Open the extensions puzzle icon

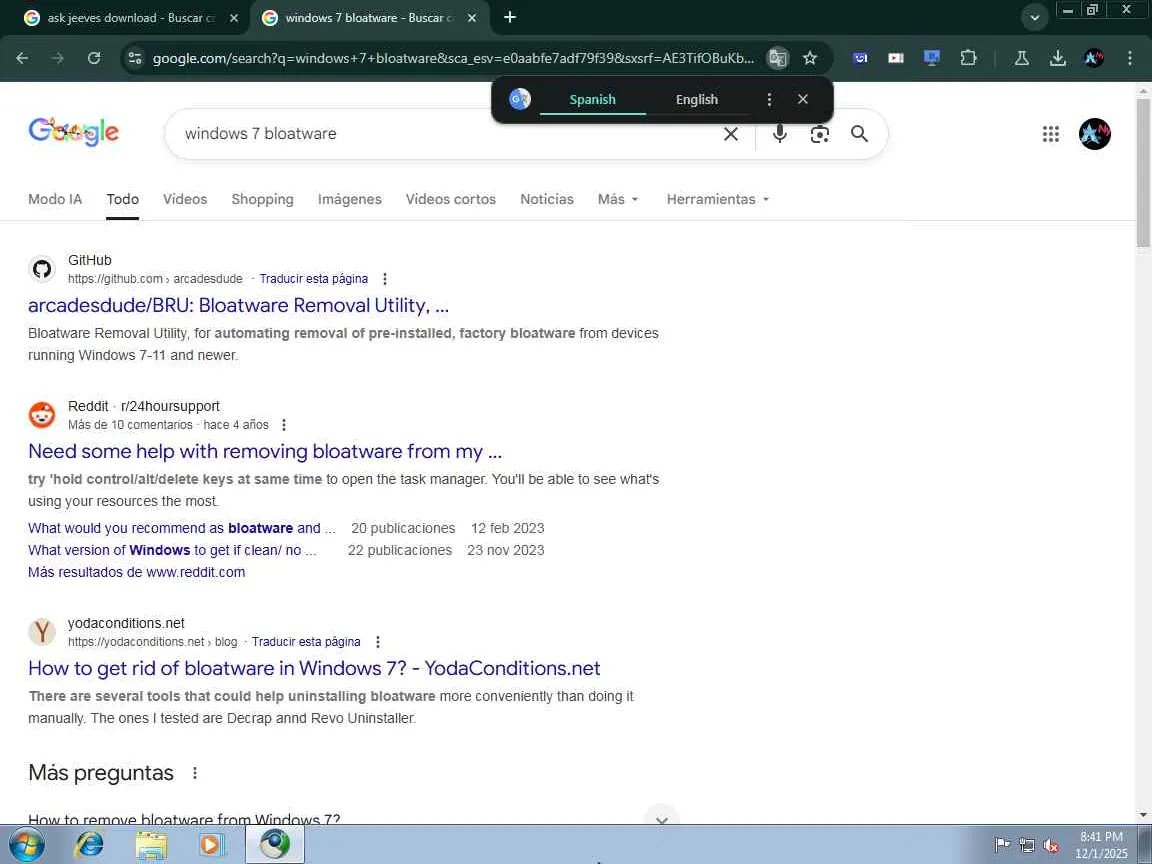point(968,58)
